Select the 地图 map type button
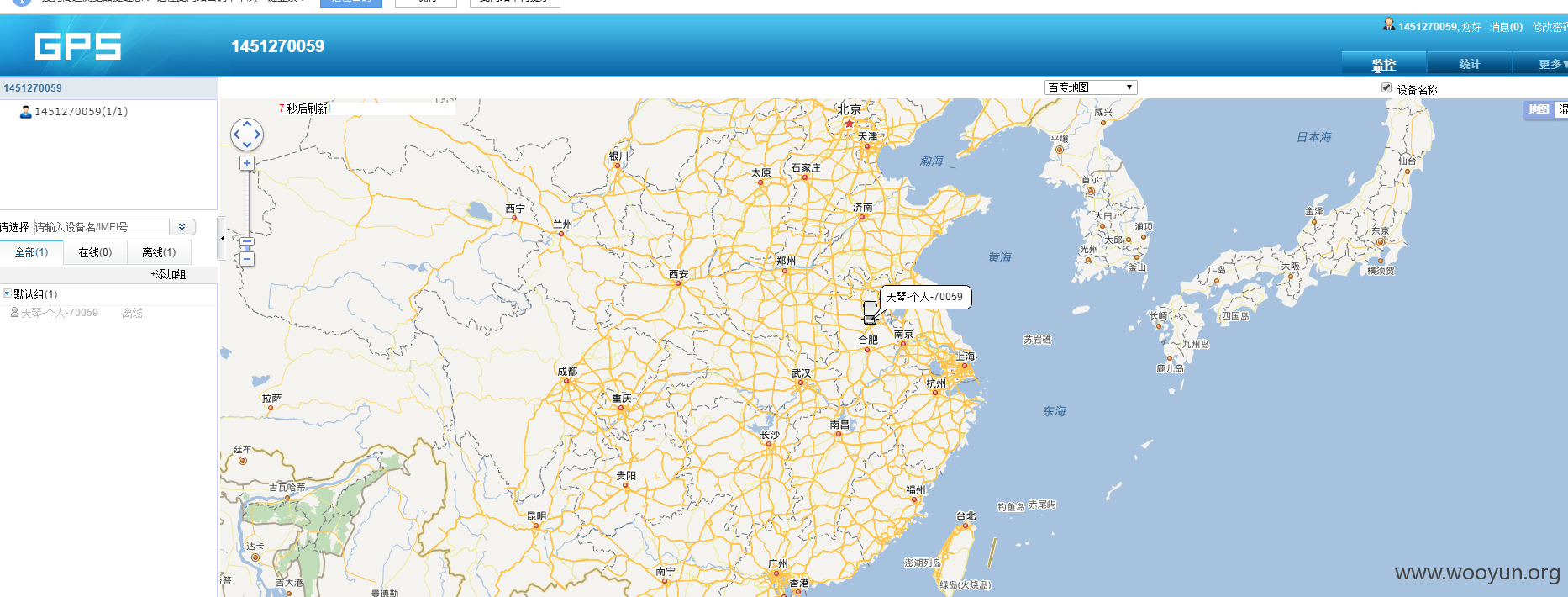Image resolution: width=1568 pixels, height=597 pixels. coord(1539,109)
